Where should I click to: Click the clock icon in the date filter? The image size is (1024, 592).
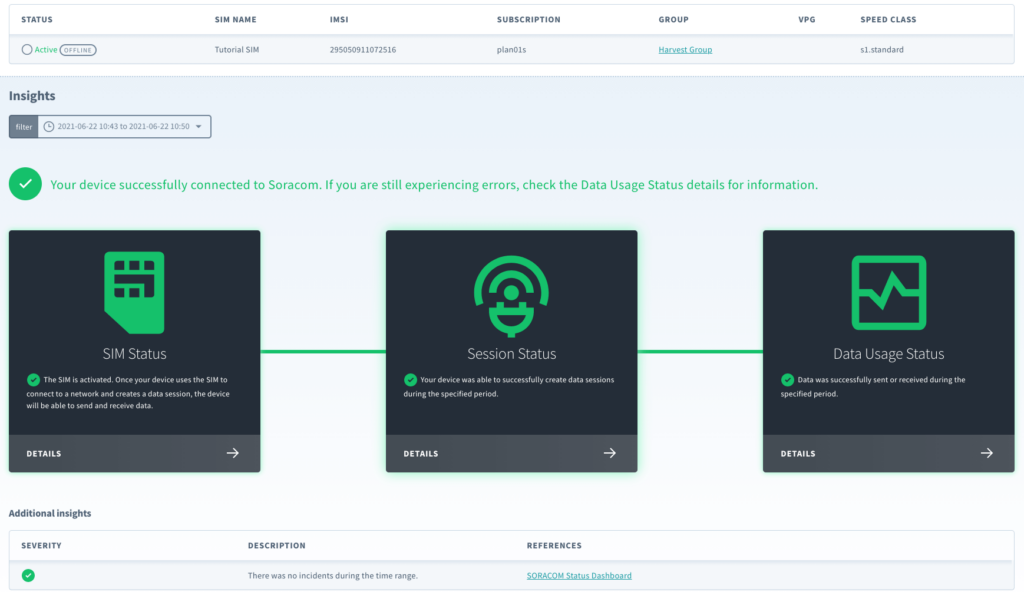click(48, 127)
